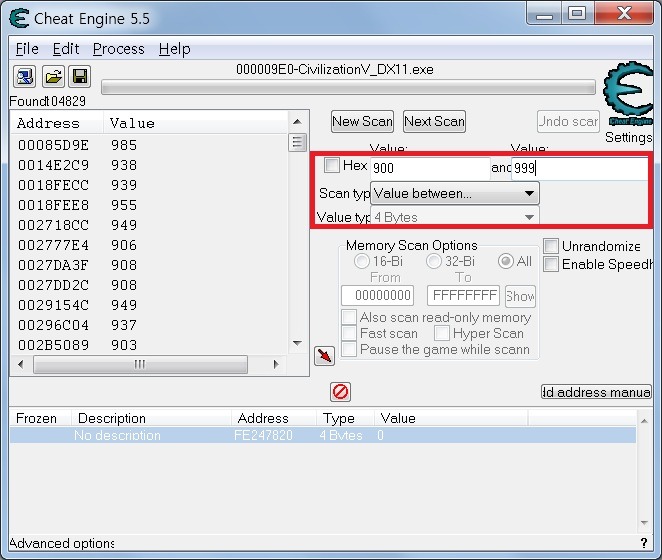Click the From address field 00000000
662x560 pixels.
point(377,295)
